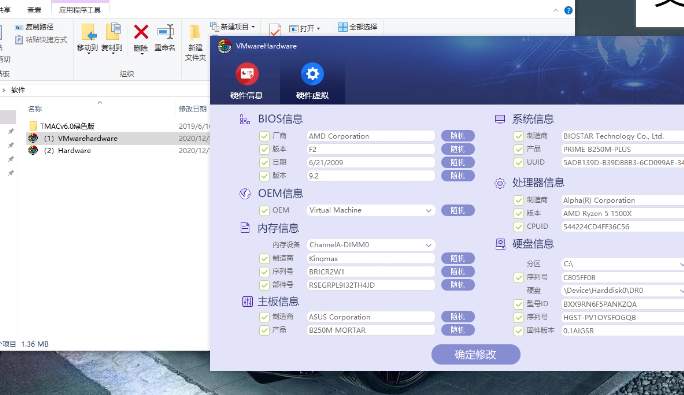This screenshot has width=684, height=395.
Task: Open the 应用程序工具 ribbon tab
Action: 80,10
